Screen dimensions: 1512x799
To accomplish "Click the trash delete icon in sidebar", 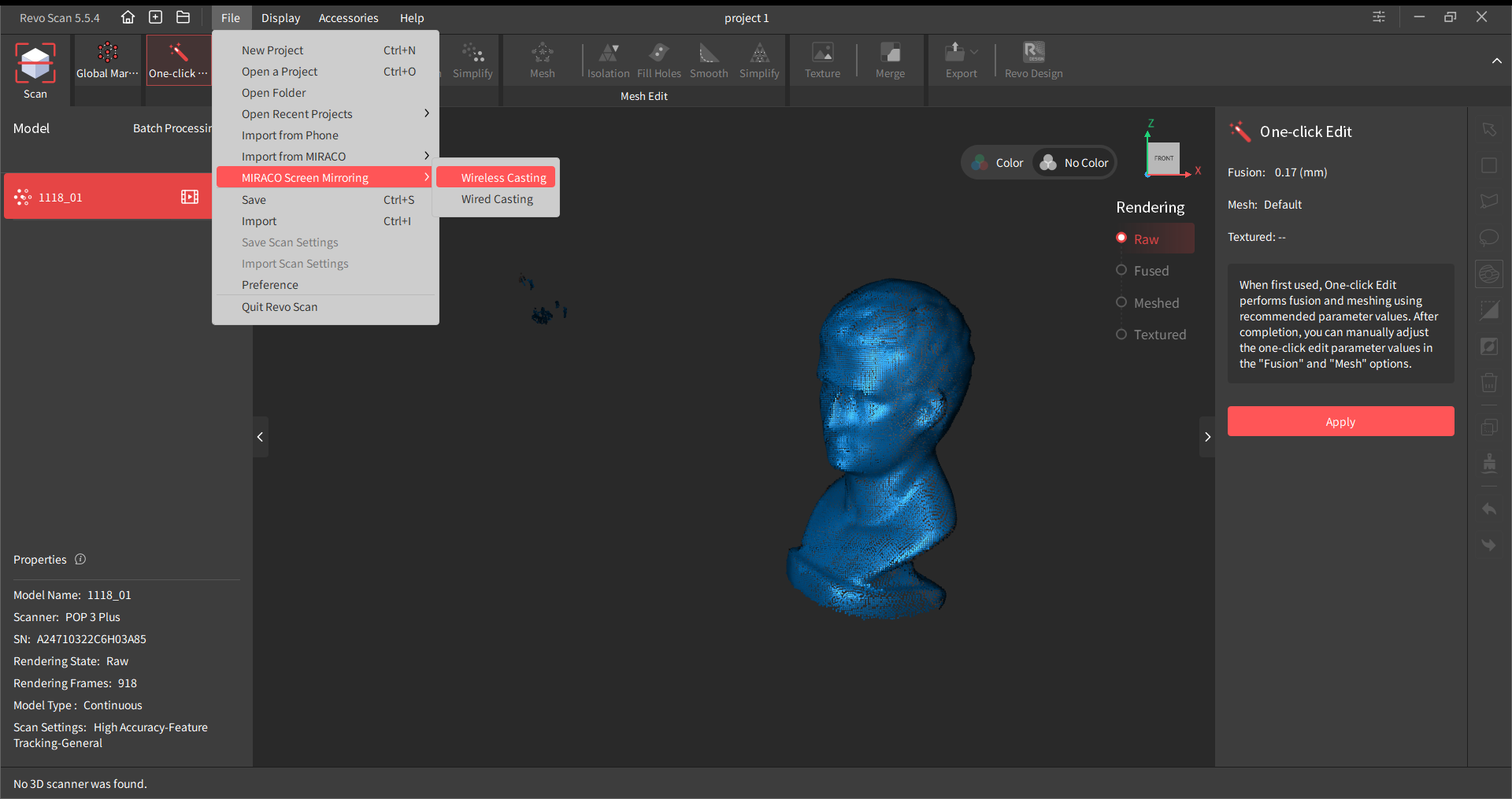I will tap(1488, 383).
